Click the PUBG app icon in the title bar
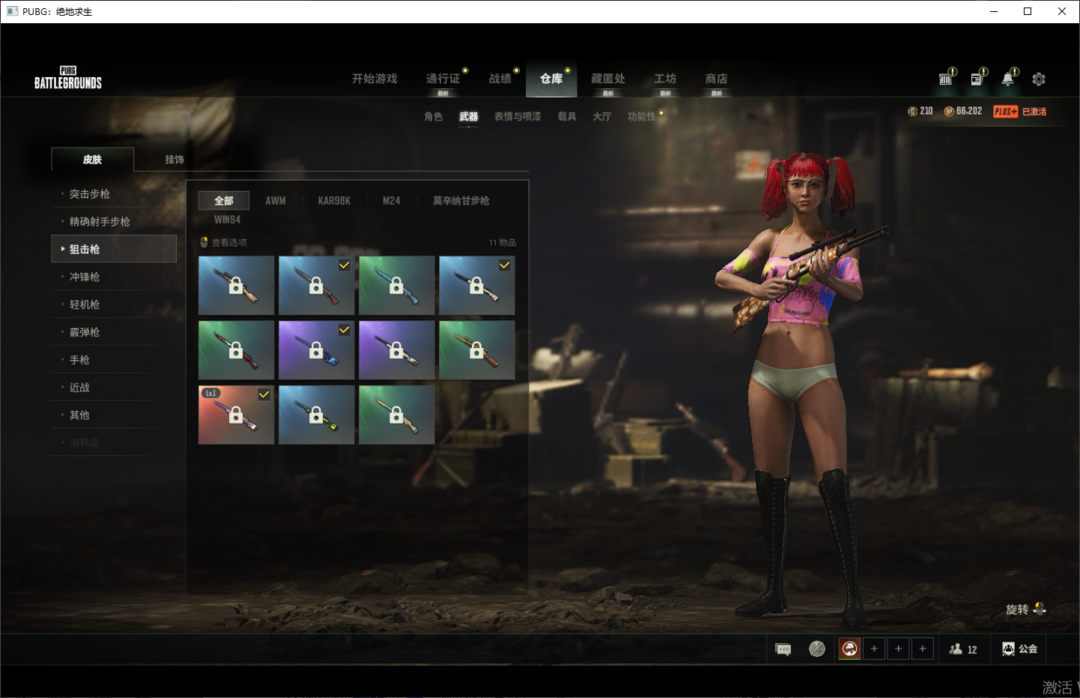 click(x=12, y=11)
